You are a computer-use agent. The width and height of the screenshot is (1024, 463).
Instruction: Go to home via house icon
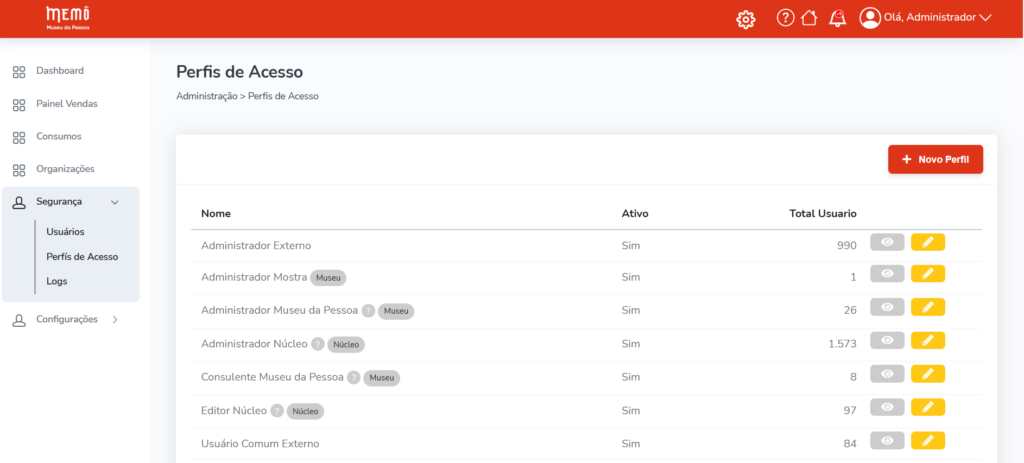[x=809, y=18]
